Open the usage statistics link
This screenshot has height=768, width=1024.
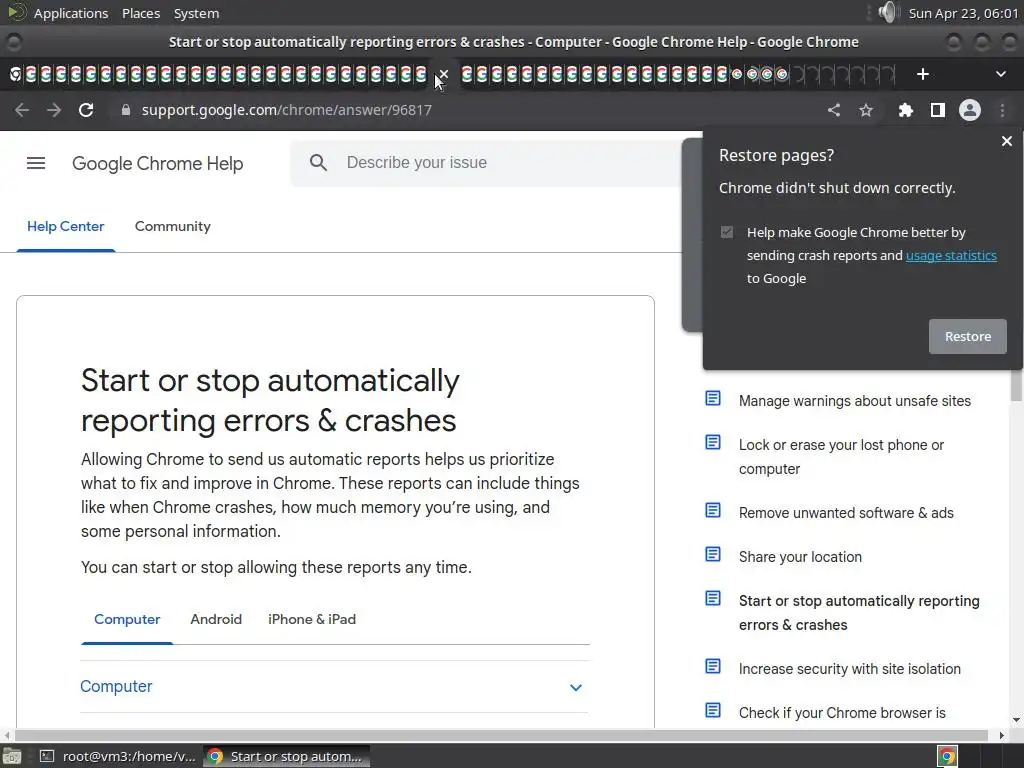pos(951,255)
